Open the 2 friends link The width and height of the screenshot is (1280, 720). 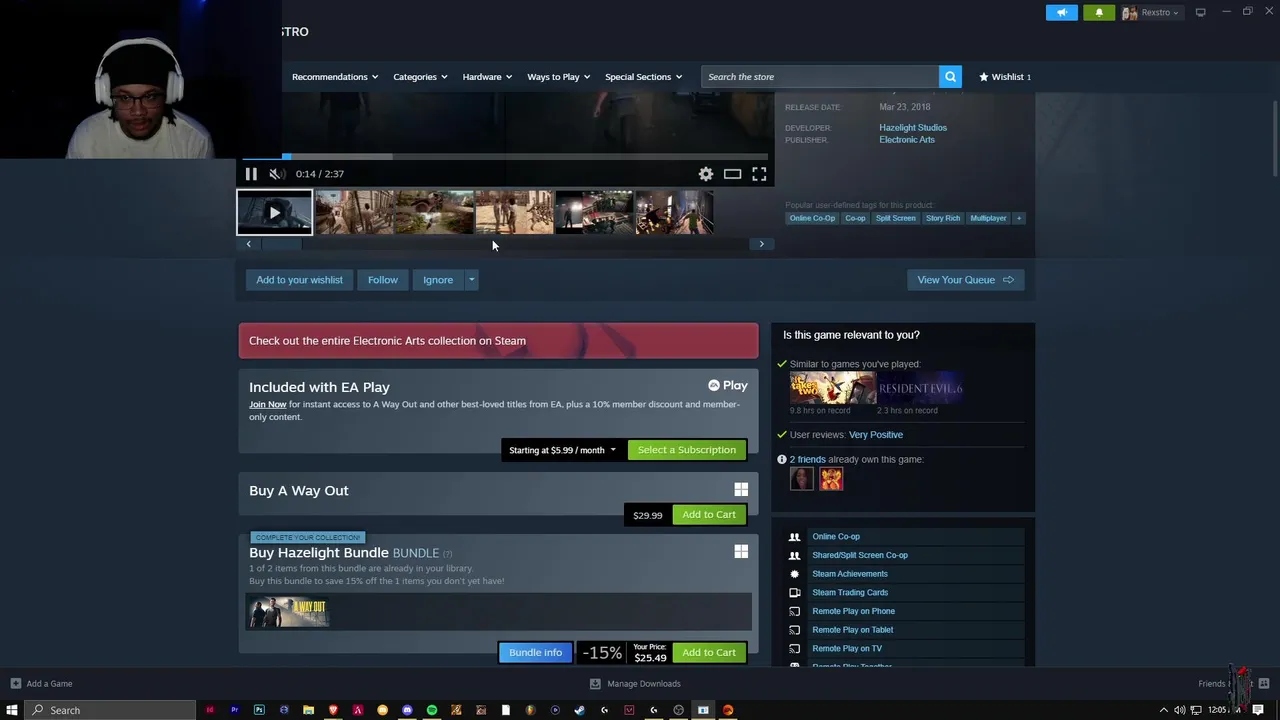point(807,460)
